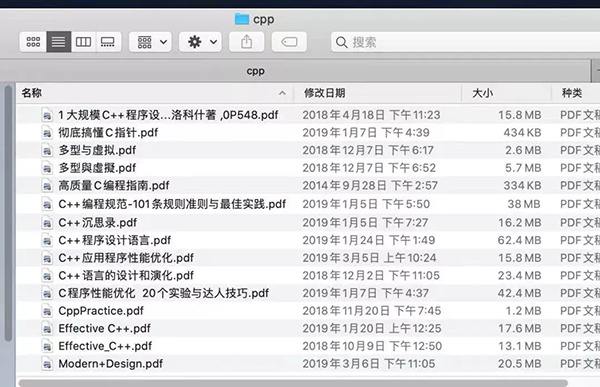Image resolution: width=600 pixels, height=387 pixels.
Task: Click the horizontal scrollbar at bottom
Action: [293, 383]
